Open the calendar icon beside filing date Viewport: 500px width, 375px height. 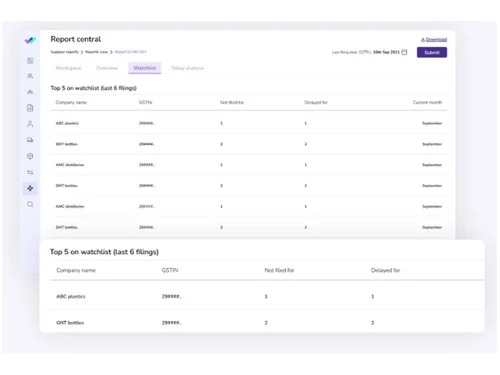[404, 52]
